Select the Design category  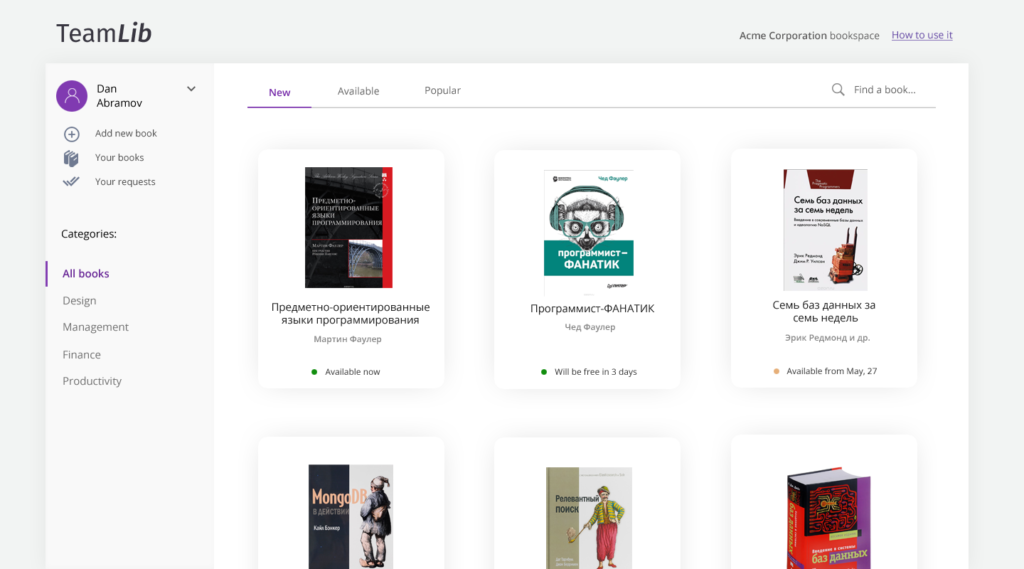coord(79,301)
